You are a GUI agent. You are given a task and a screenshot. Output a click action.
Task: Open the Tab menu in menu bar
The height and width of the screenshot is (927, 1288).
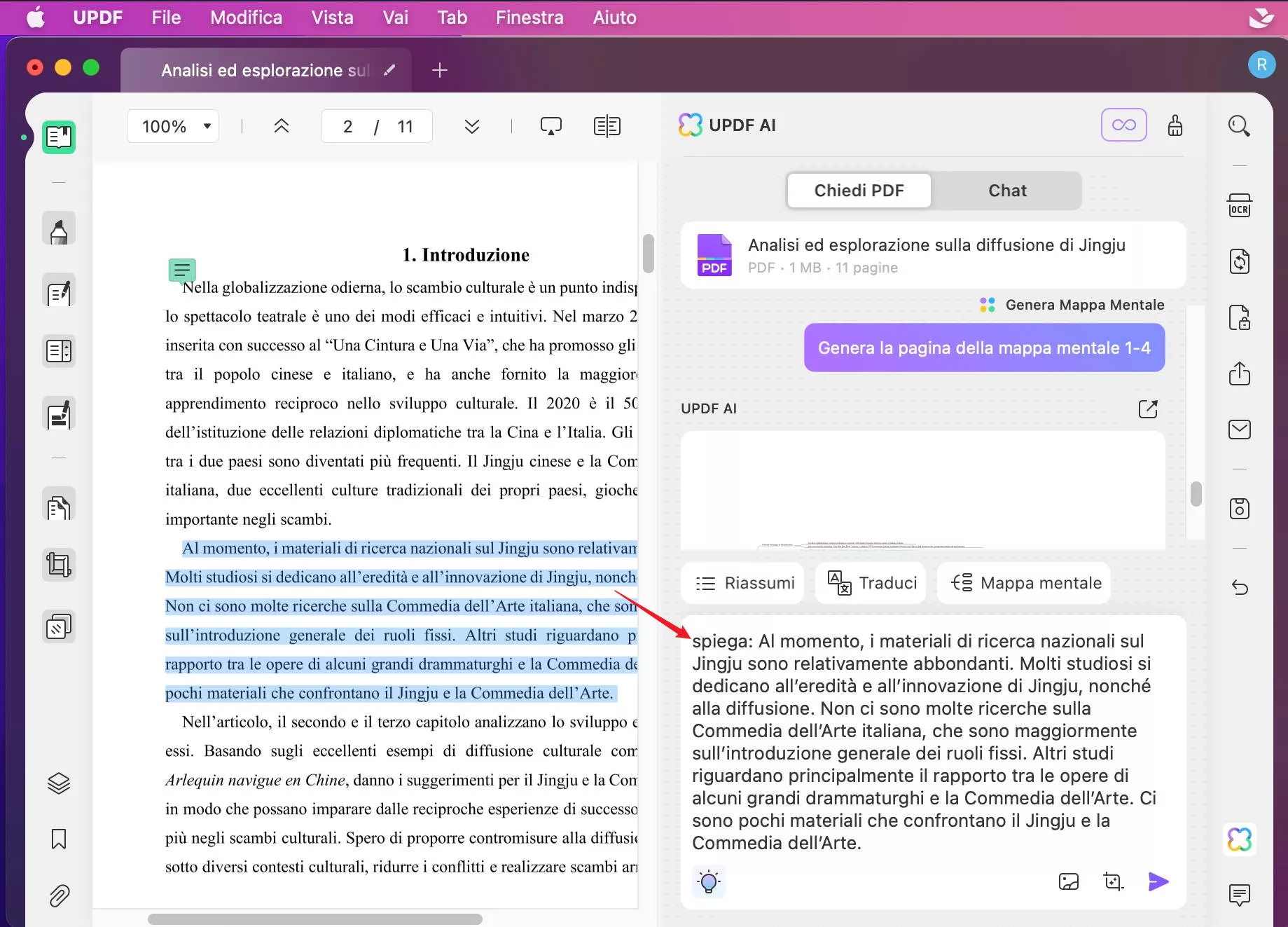(x=452, y=18)
